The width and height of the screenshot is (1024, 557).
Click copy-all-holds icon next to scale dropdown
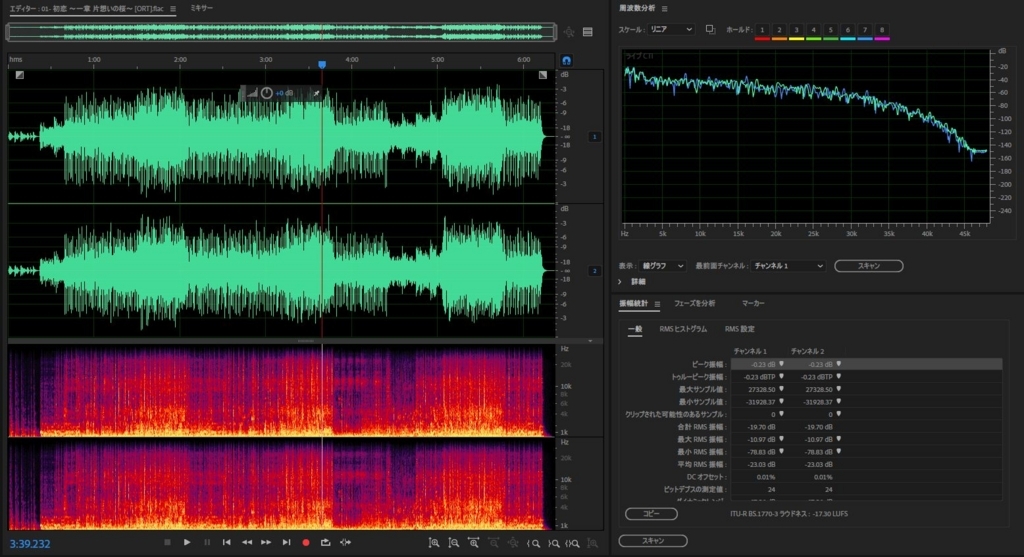point(711,29)
